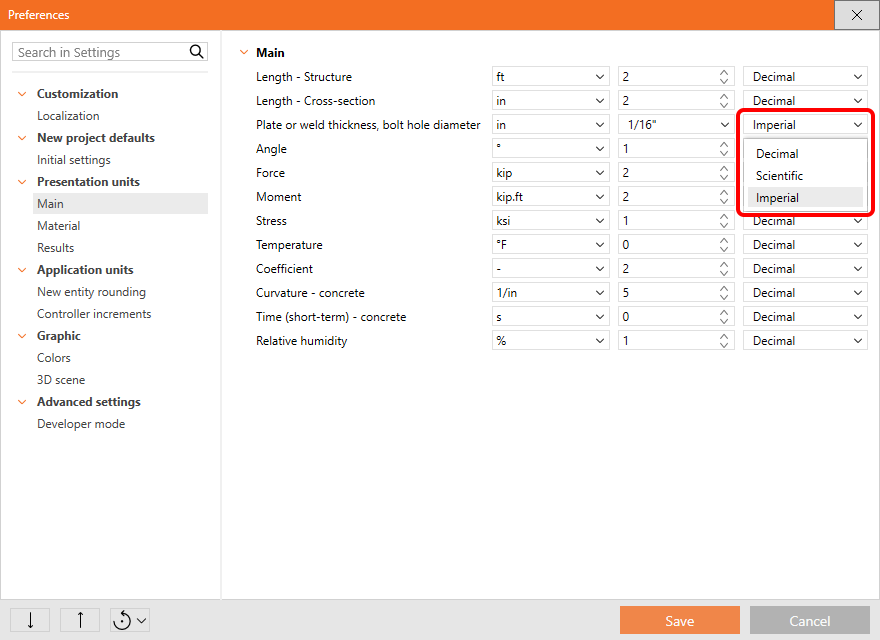The height and width of the screenshot is (640, 880).
Task: Open the Force unit dropdown showing kip
Action: (550, 173)
